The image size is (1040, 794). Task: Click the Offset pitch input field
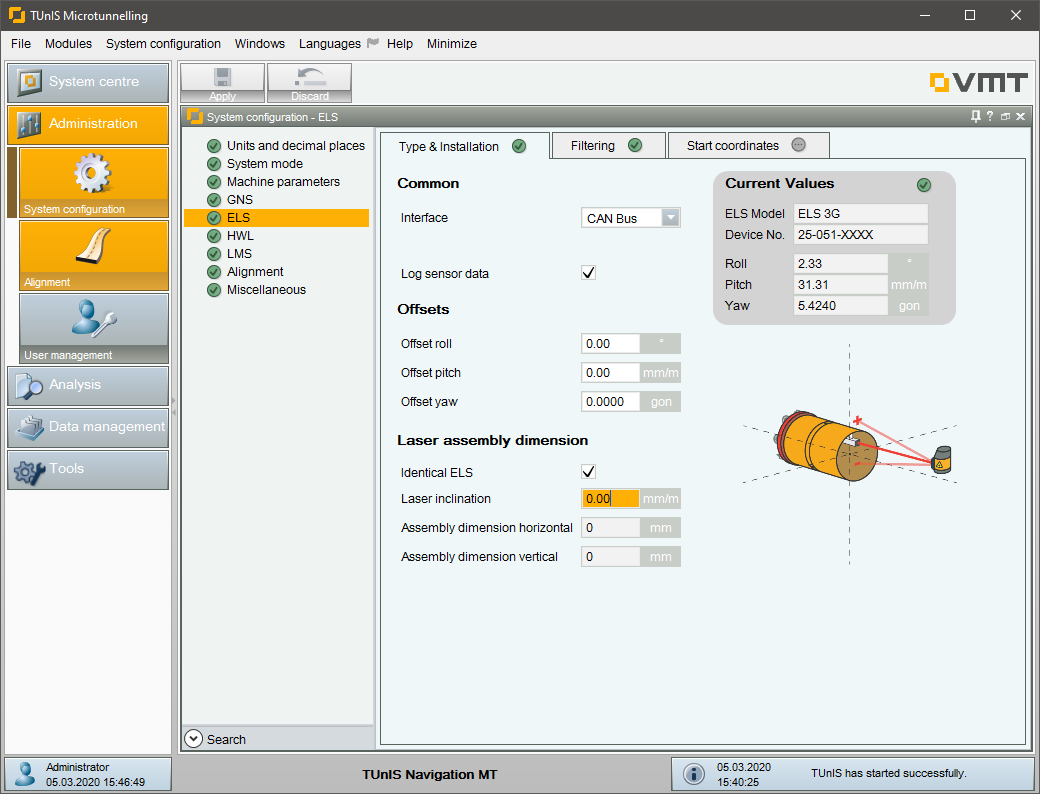point(610,373)
